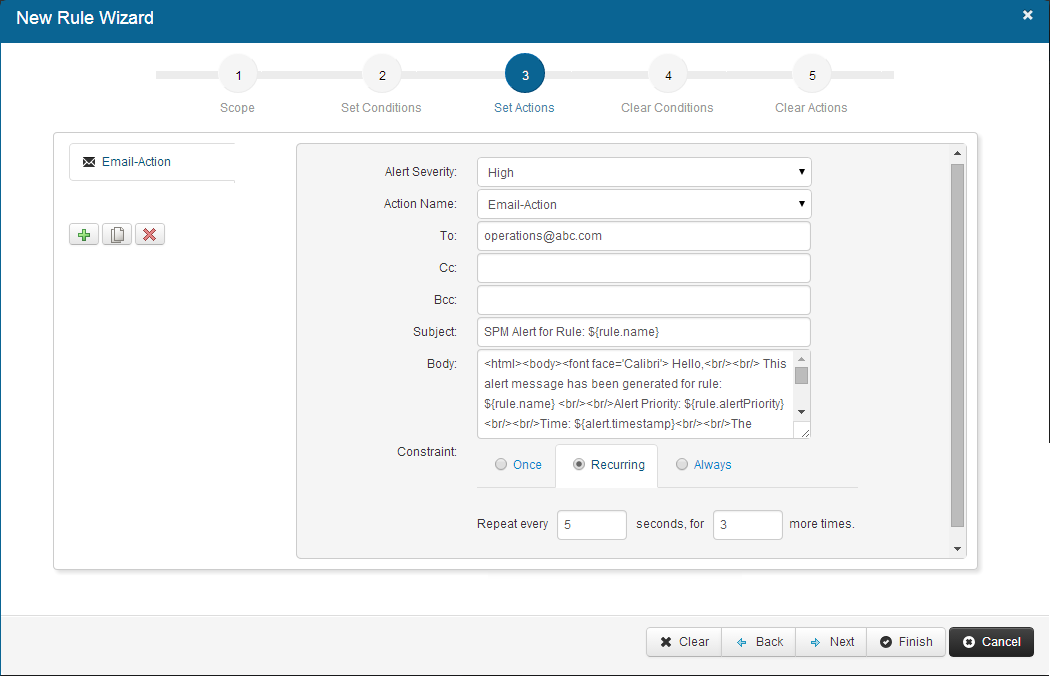Click the form panel scroll down arrow
The width and height of the screenshot is (1050, 680).
958,549
